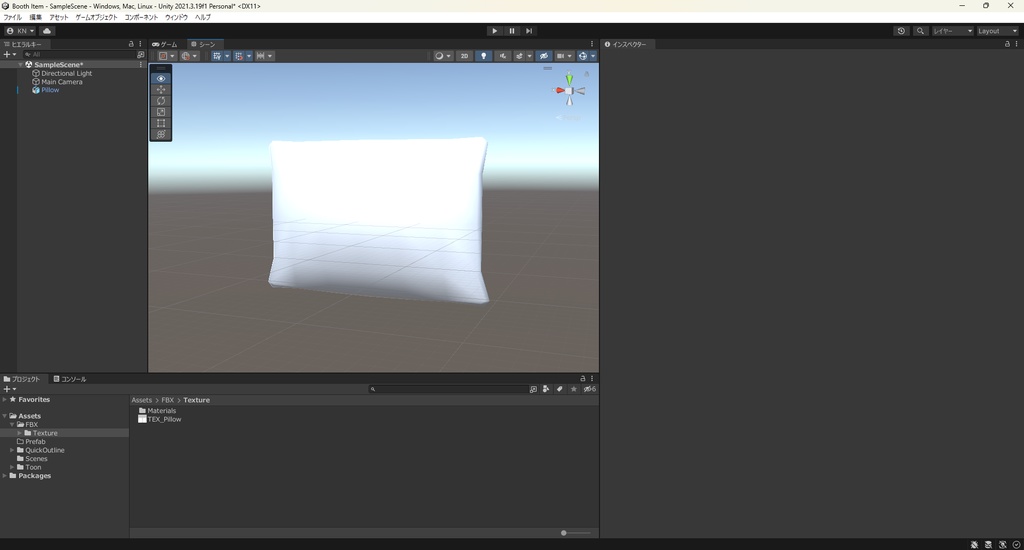This screenshot has width=1024, height=550.
Task: Toggle scene audio button
Action: click(x=502, y=56)
